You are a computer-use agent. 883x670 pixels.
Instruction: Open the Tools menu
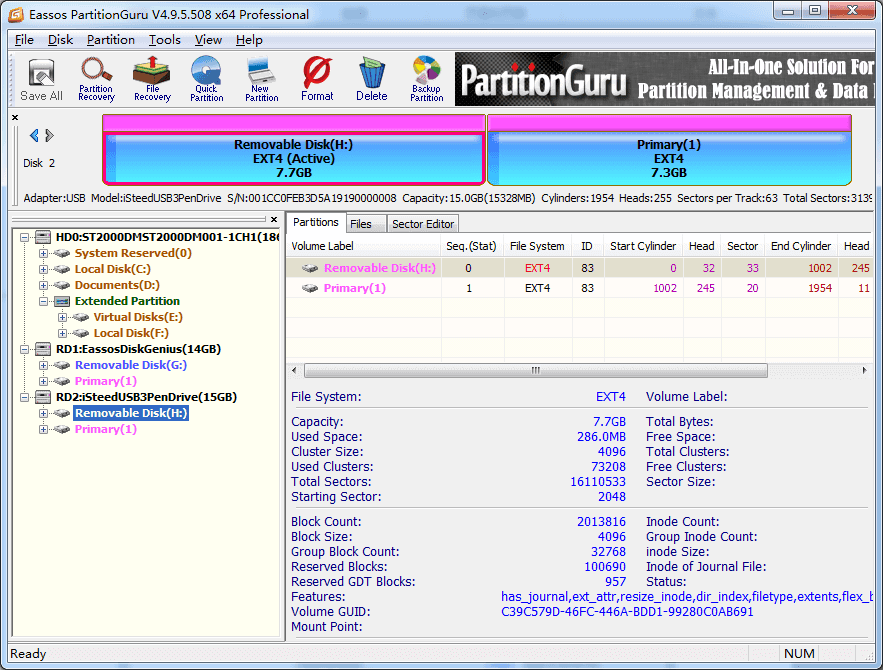(x=164, y=40)
